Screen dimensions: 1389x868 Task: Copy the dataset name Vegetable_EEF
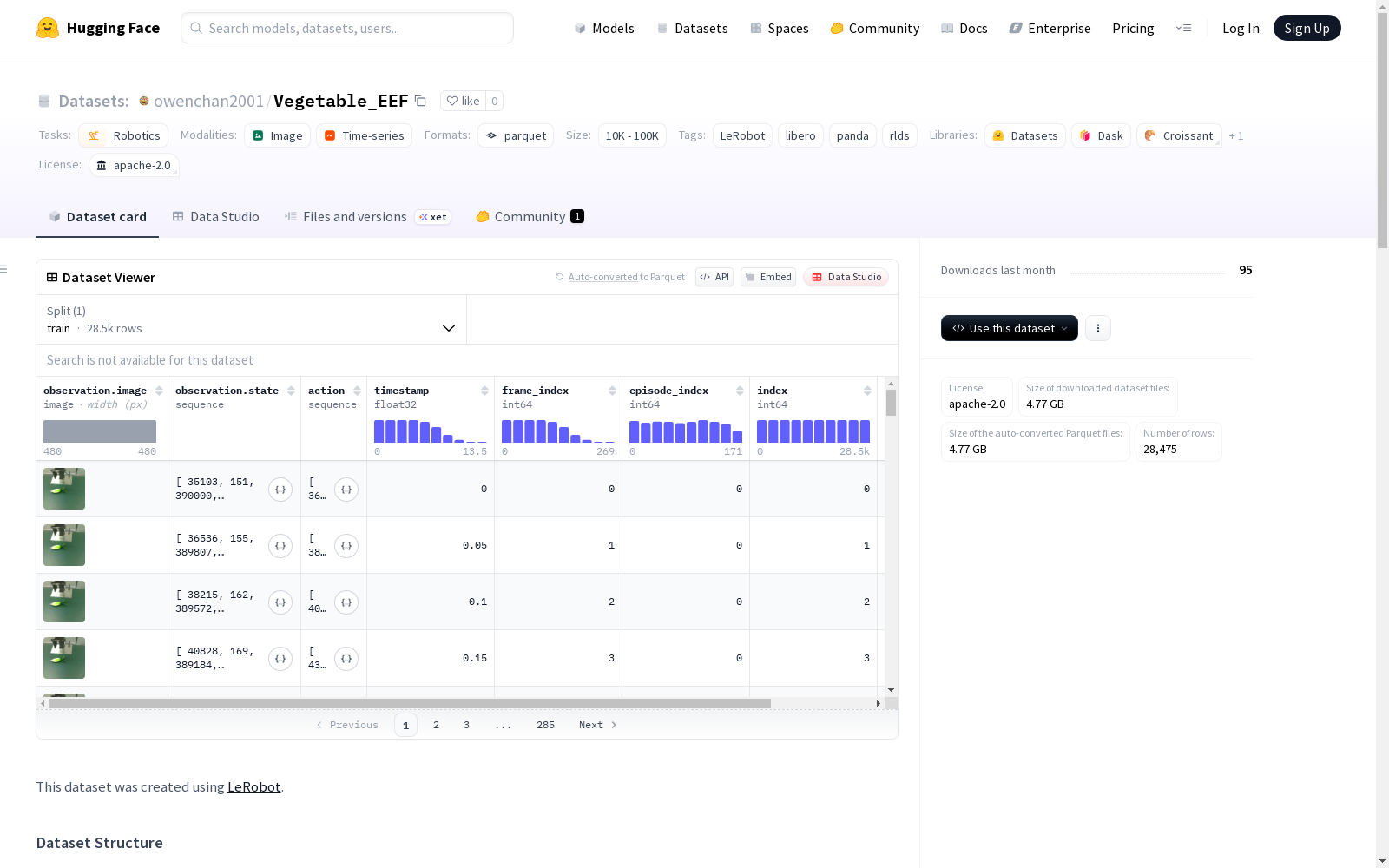(420, 101)
